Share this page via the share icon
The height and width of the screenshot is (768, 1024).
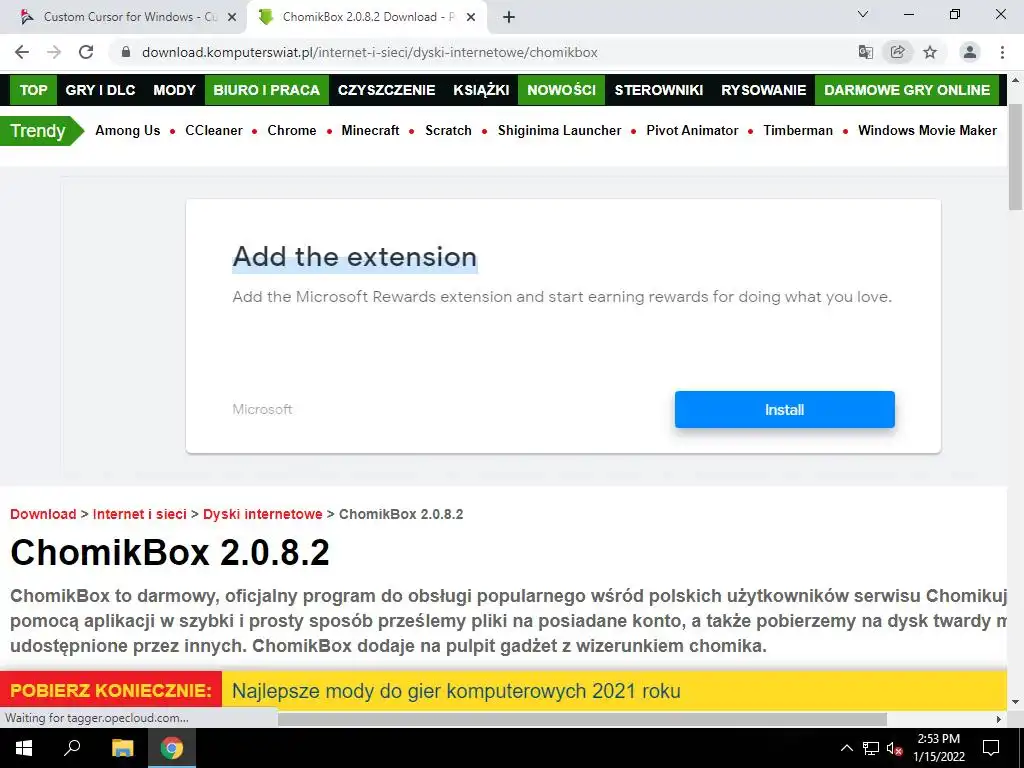[898, 52]
